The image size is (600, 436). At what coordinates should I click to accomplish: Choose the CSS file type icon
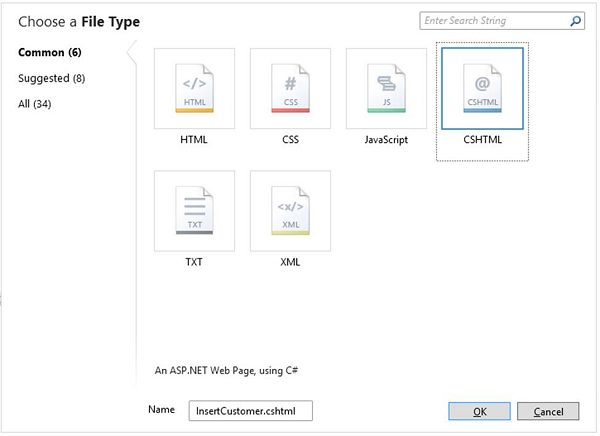coord(290,88)
